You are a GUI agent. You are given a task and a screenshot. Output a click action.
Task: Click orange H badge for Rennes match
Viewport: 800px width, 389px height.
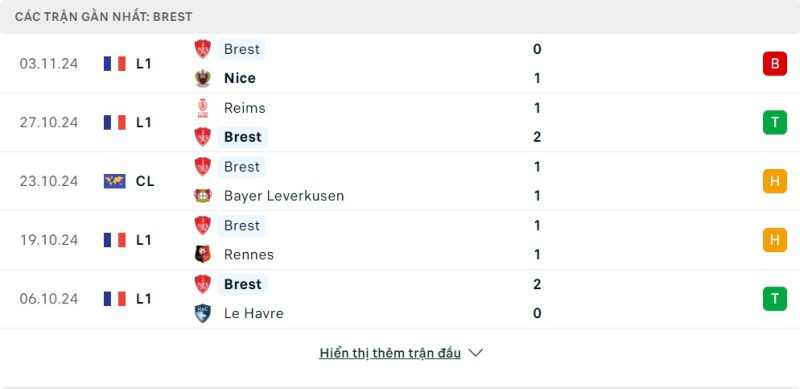click(x=774, y=240)
